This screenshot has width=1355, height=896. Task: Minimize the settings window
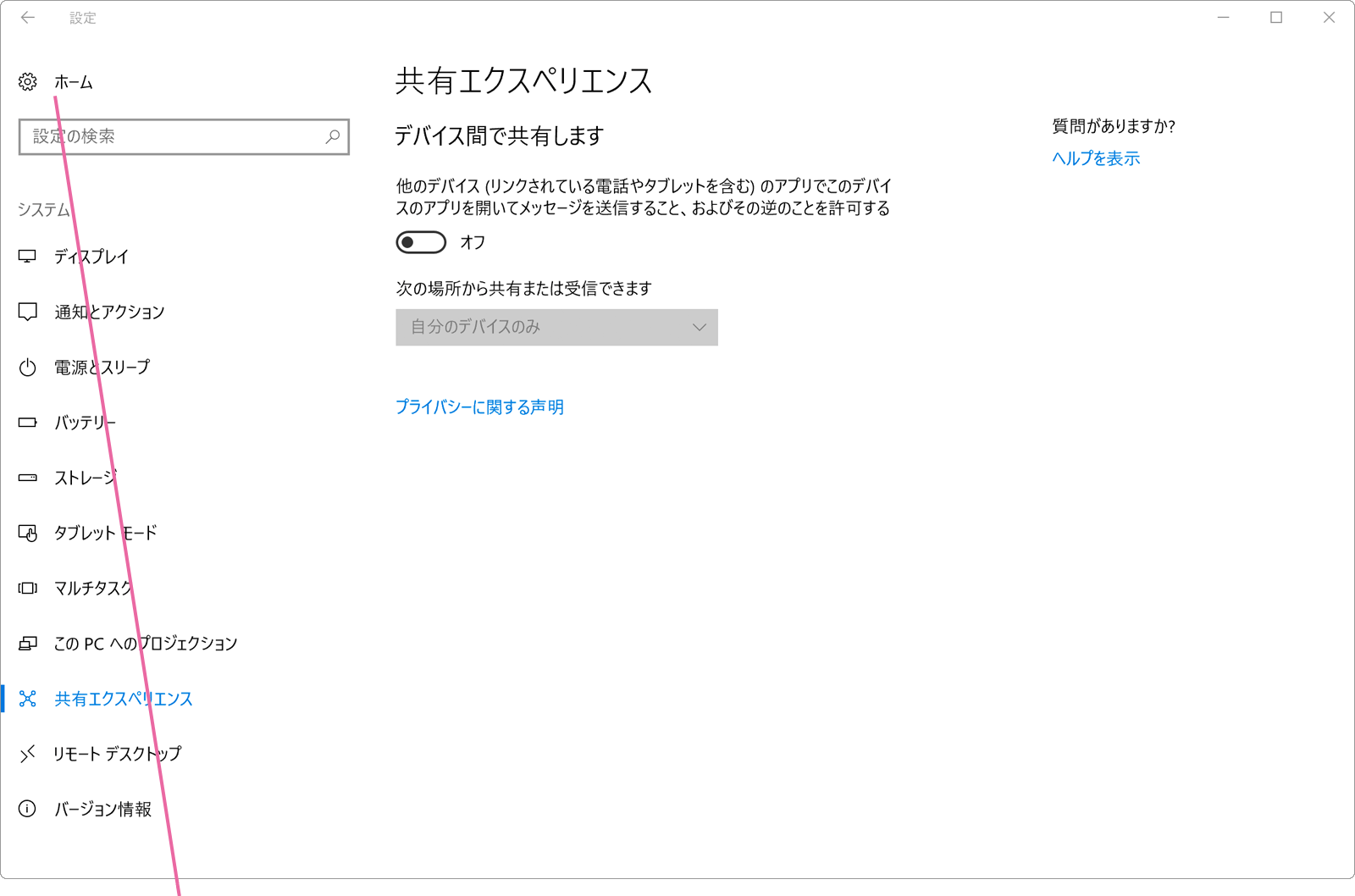(x=1223, y=18)
